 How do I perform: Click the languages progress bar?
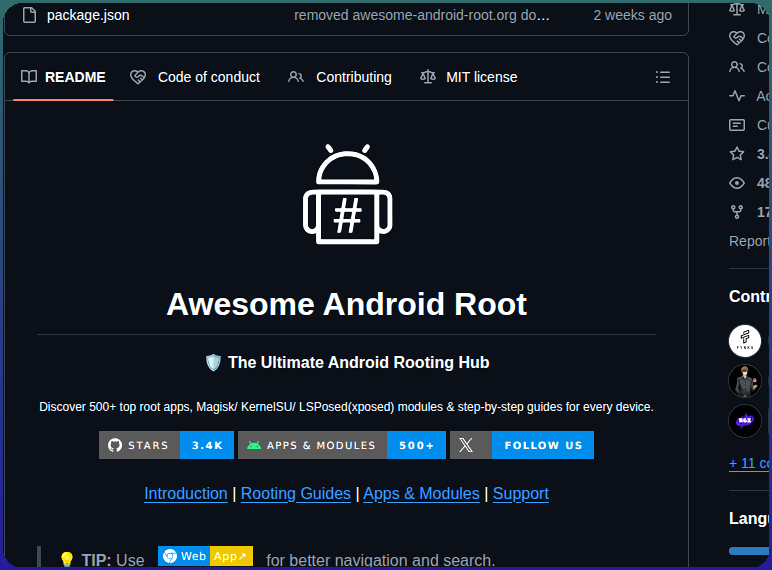pyautogui.click(x=748, y=551)
